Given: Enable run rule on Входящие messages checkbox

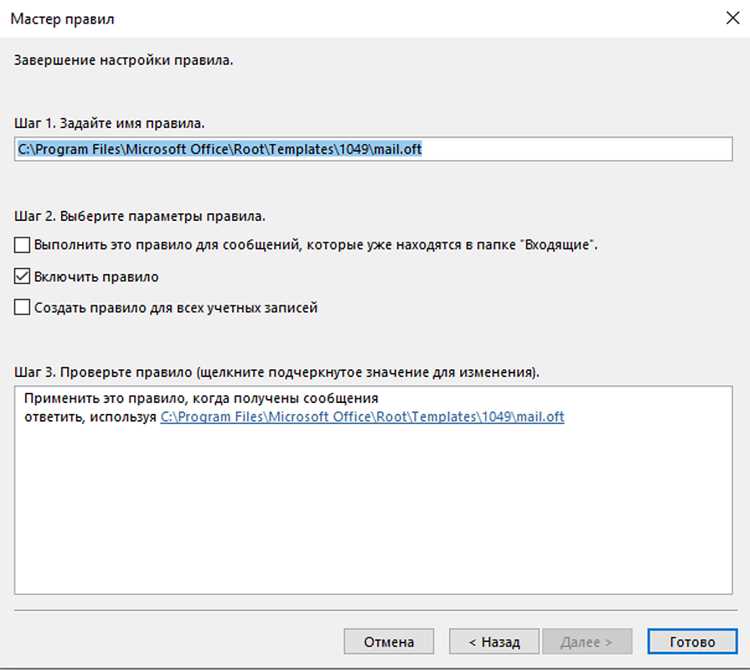Looking at the screenshot, I should pyautogui.click(x=22, y=245).
